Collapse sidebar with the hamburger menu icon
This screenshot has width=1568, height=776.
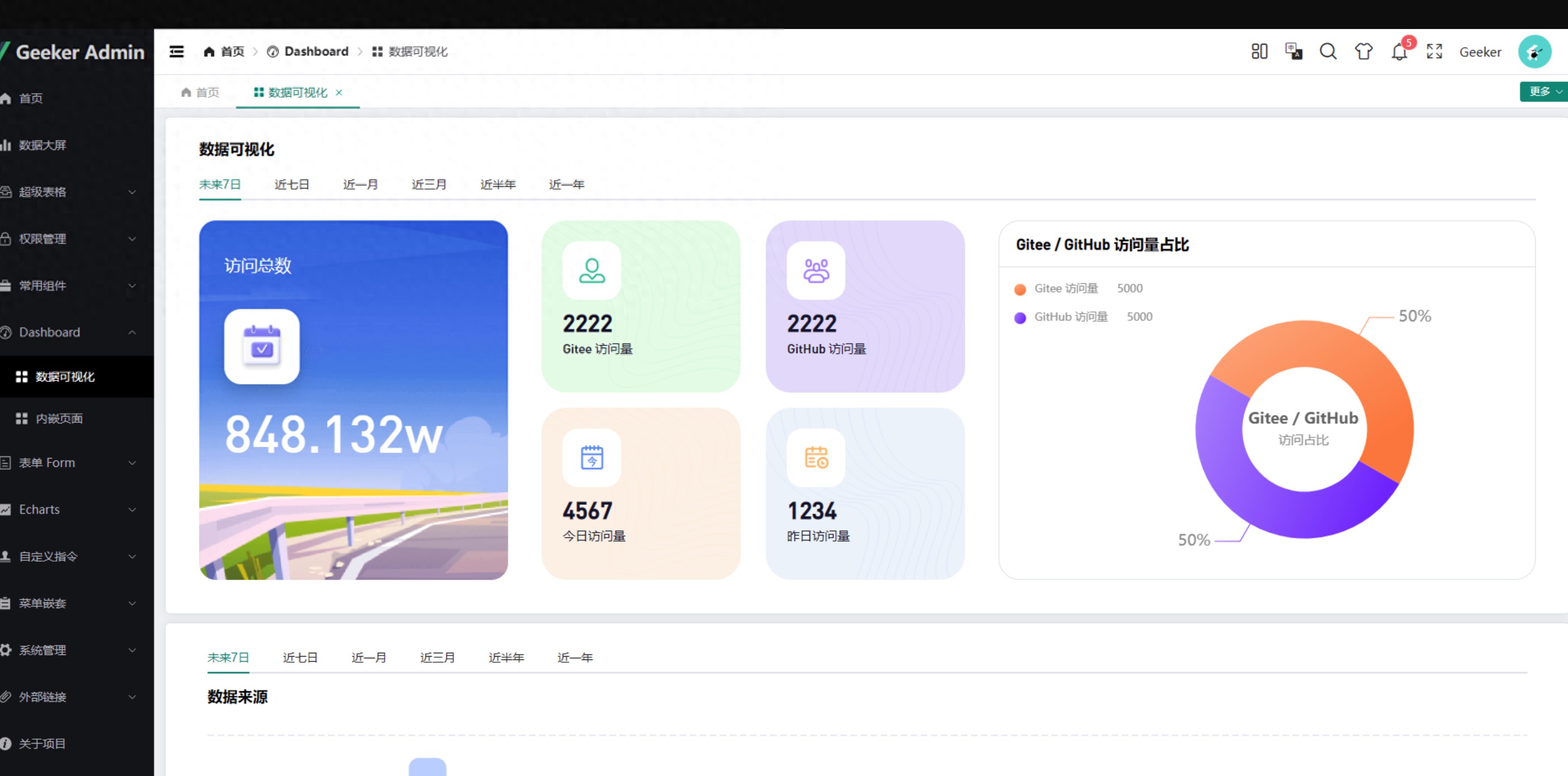click(176, 52)
